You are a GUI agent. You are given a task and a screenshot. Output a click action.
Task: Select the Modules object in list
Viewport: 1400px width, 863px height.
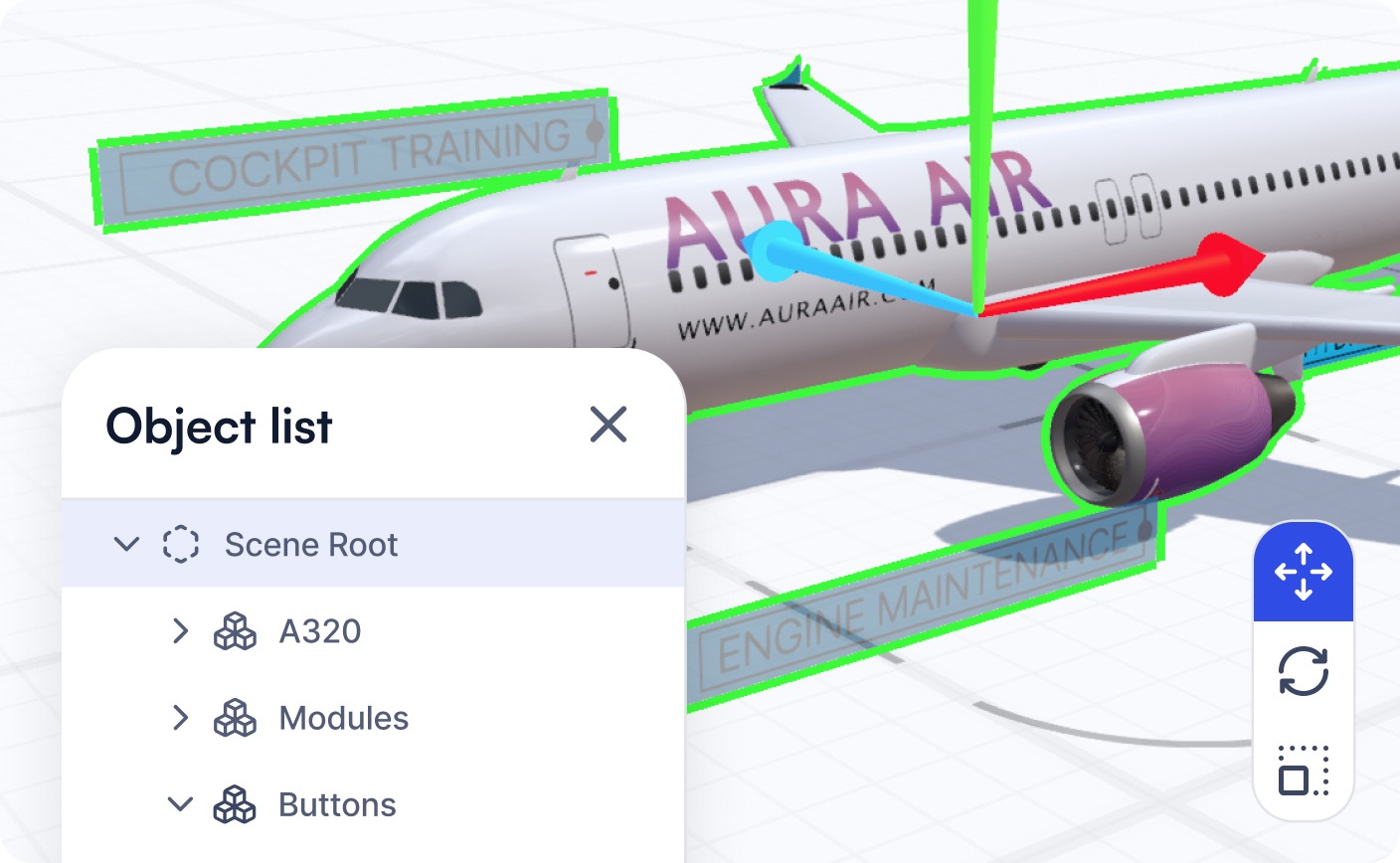[374, 717]
